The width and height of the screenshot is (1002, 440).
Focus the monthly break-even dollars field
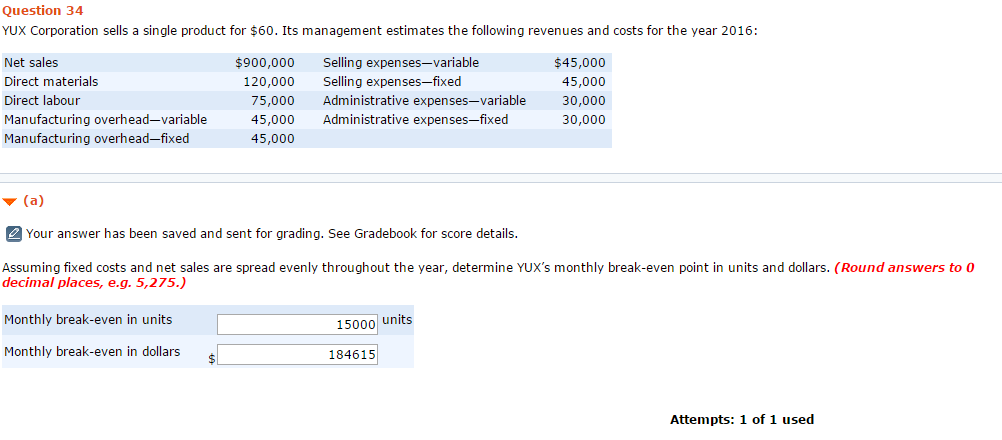[x=297, y=354]
